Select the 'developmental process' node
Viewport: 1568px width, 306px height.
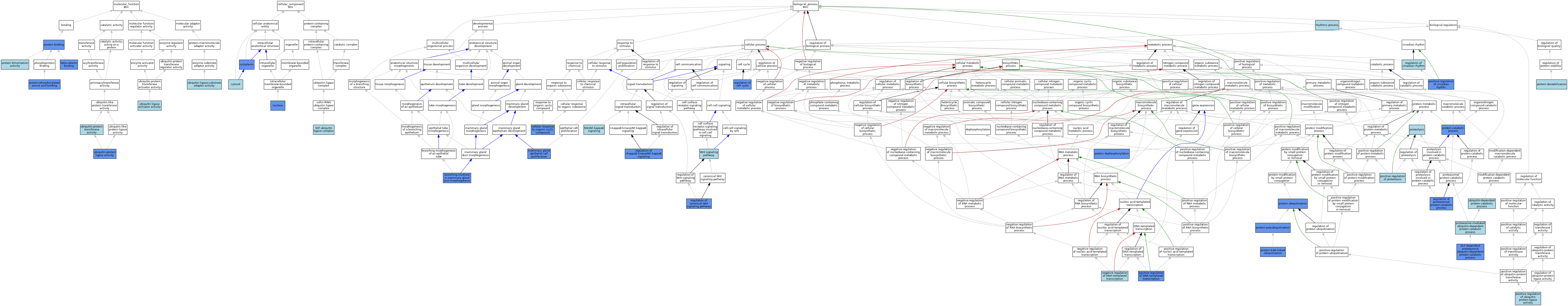(x=483, y=25)
